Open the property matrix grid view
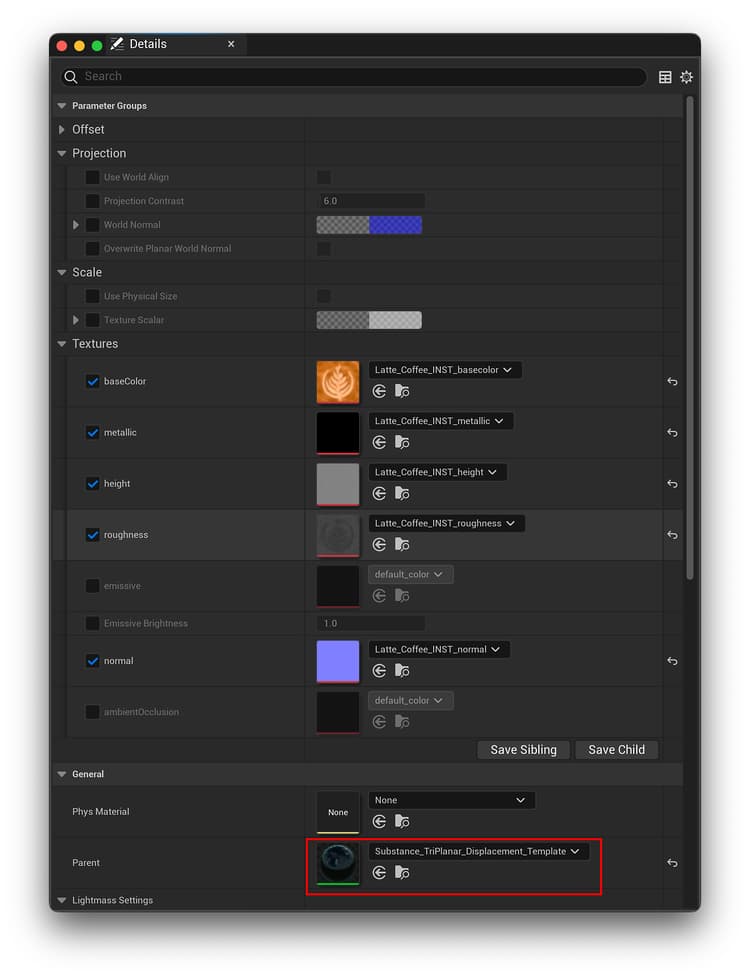The width and height of the screenshot is (750, 977). [665, 77]
